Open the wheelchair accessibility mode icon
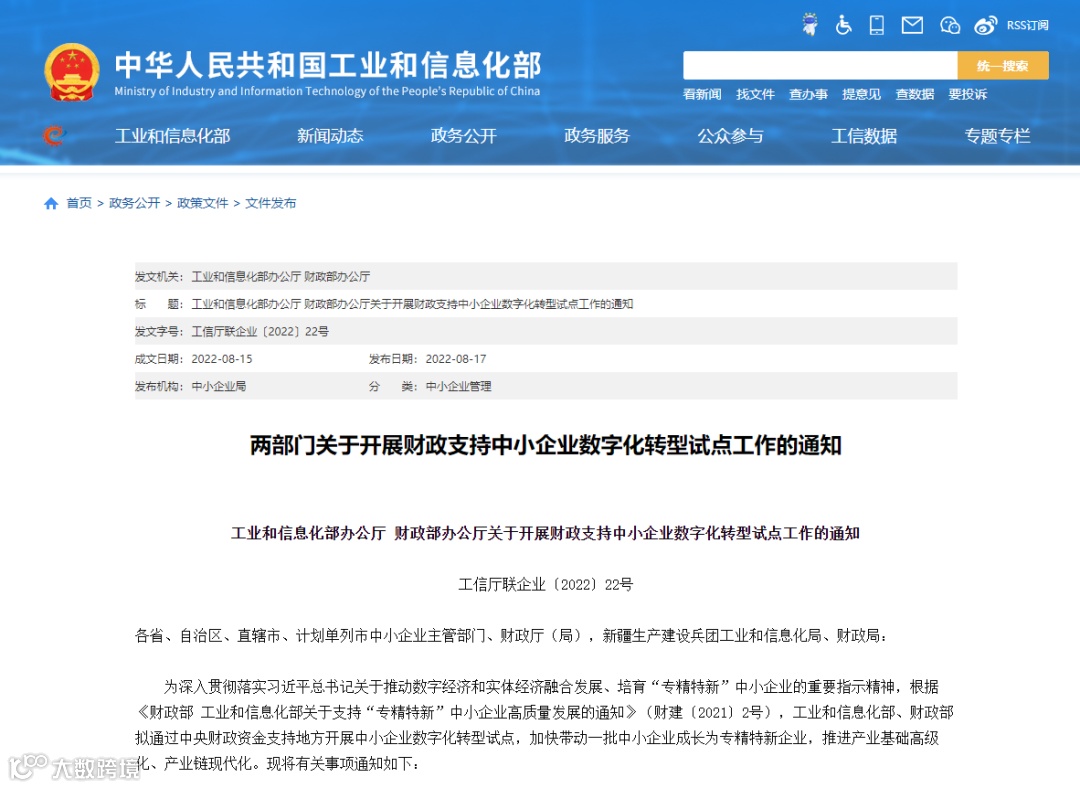The image size is (1080, 788). click(x=843, y=25)
